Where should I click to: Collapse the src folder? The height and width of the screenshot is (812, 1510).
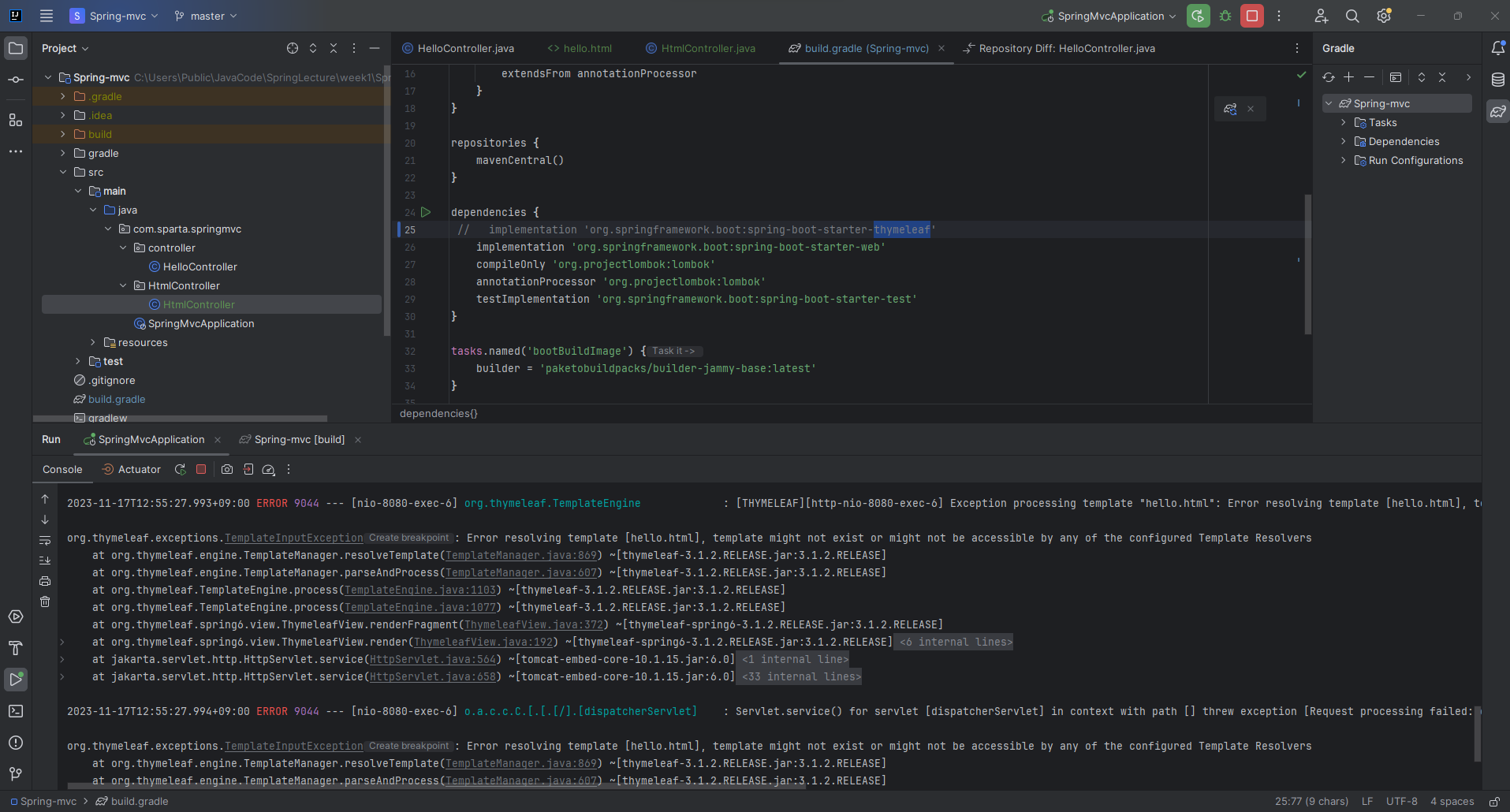[x=63, y=172]
